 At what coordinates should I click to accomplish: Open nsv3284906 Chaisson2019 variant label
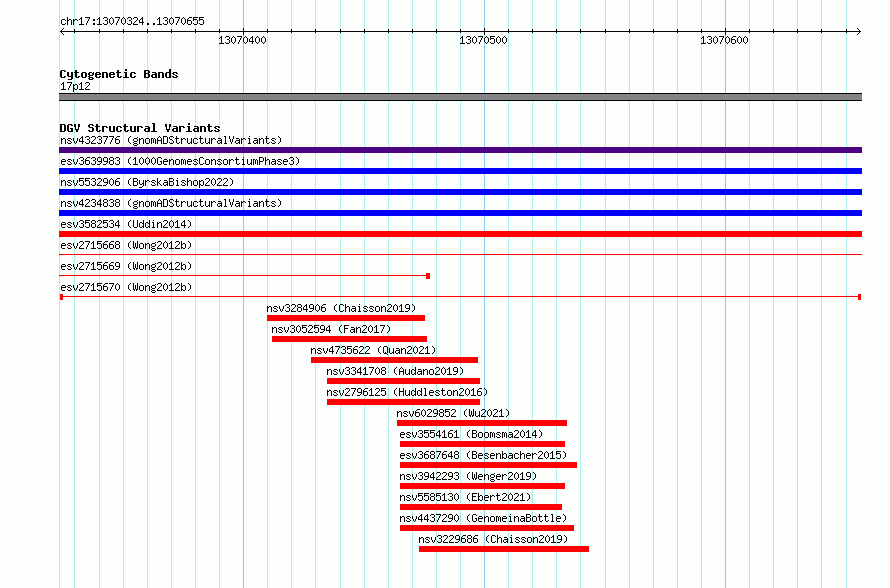[x=341, y=308]
